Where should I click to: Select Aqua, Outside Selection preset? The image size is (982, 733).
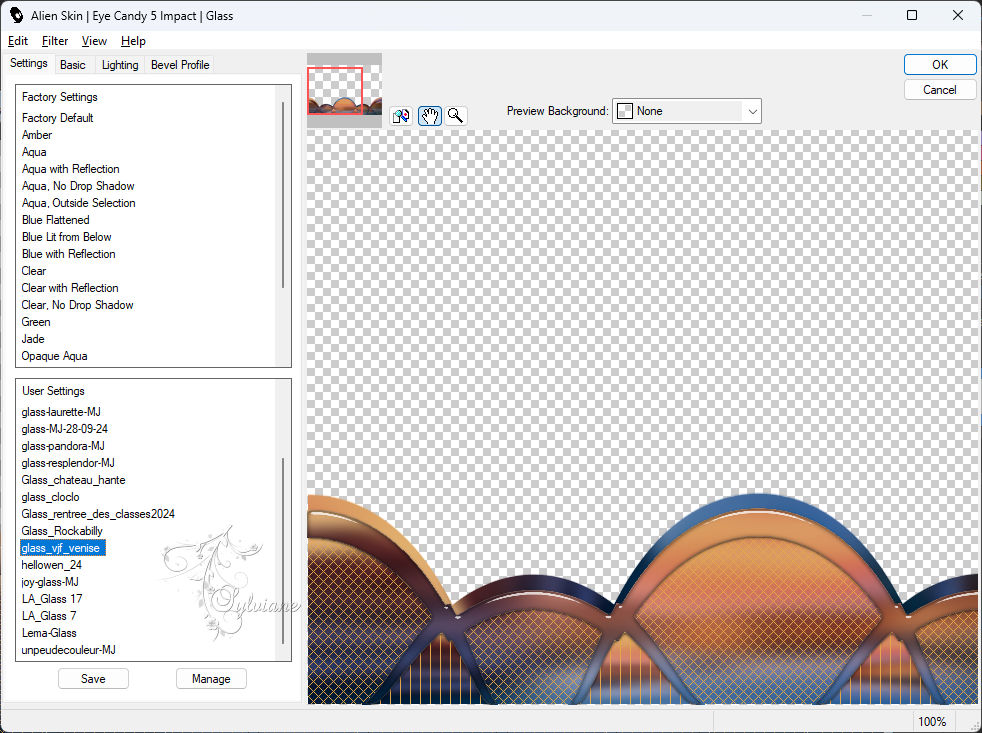79,202
